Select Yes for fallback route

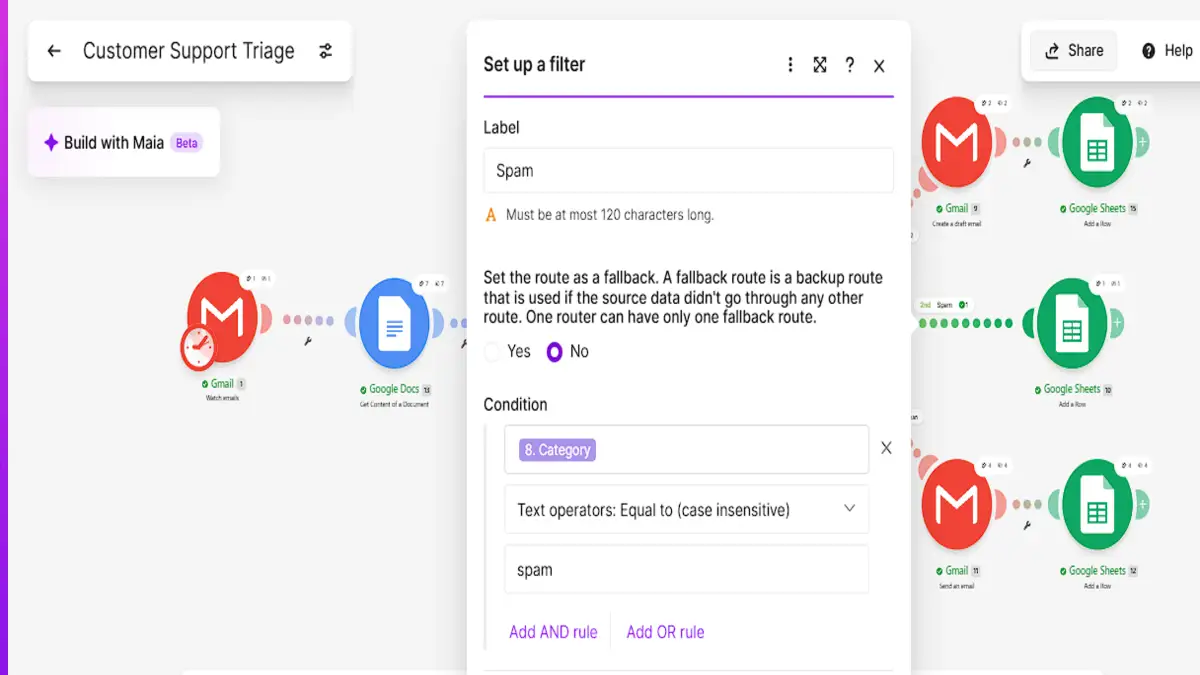tap(493, 352)
